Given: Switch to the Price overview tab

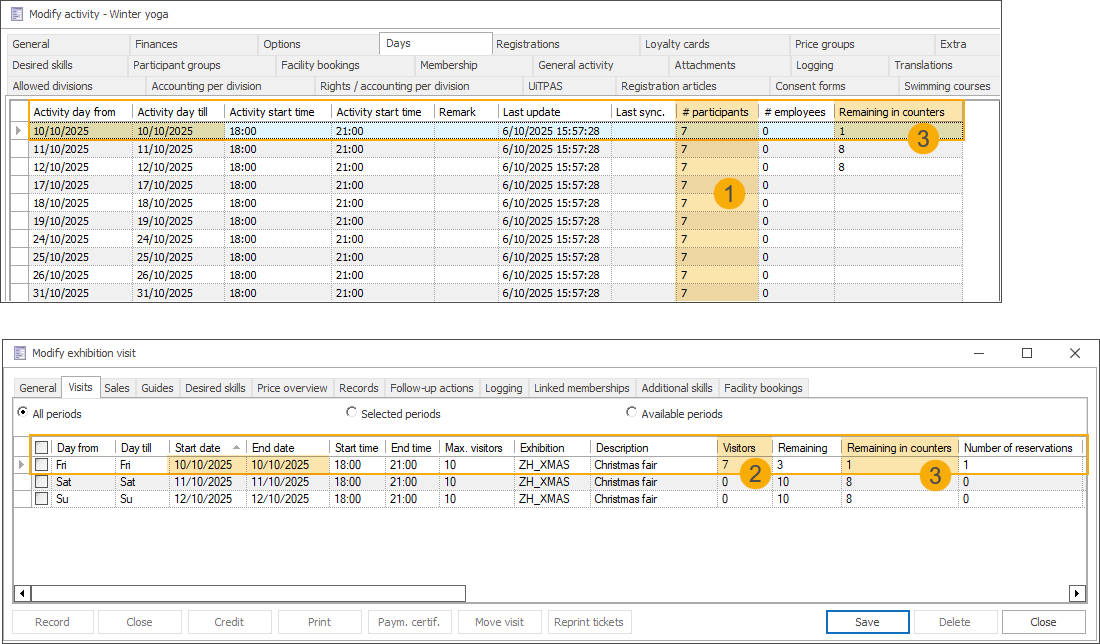Looking at the screenshot, I should tap(292, 388).
